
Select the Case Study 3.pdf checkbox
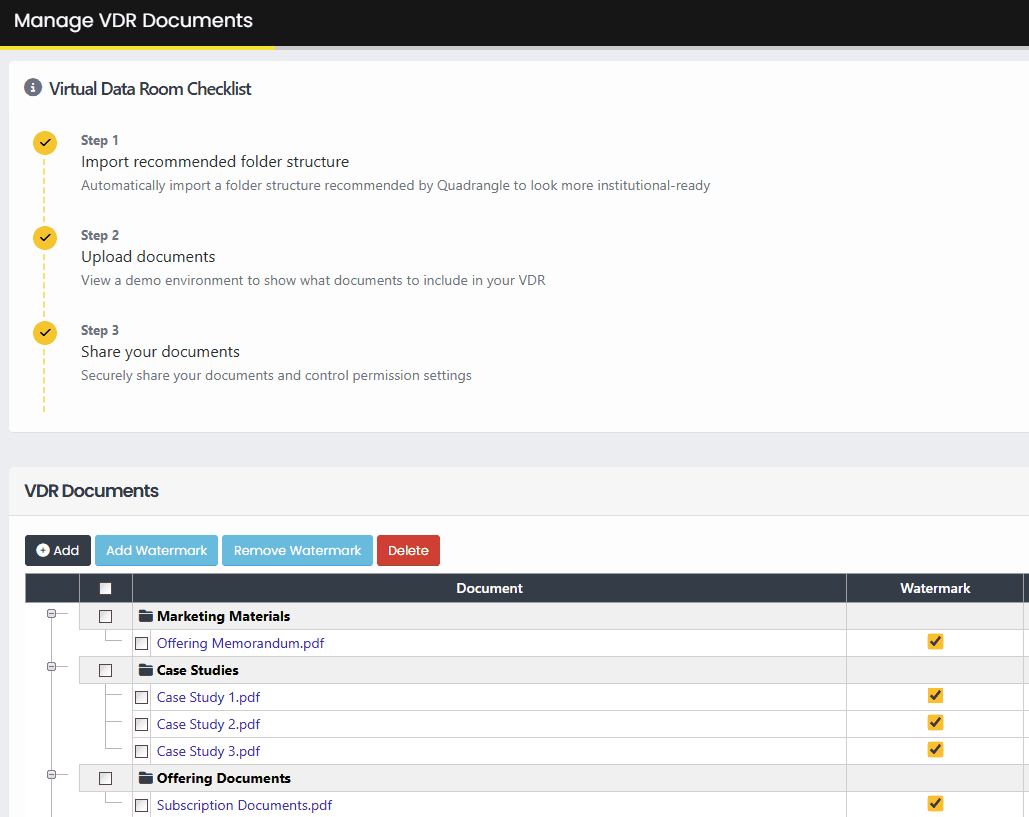[141, 751]
